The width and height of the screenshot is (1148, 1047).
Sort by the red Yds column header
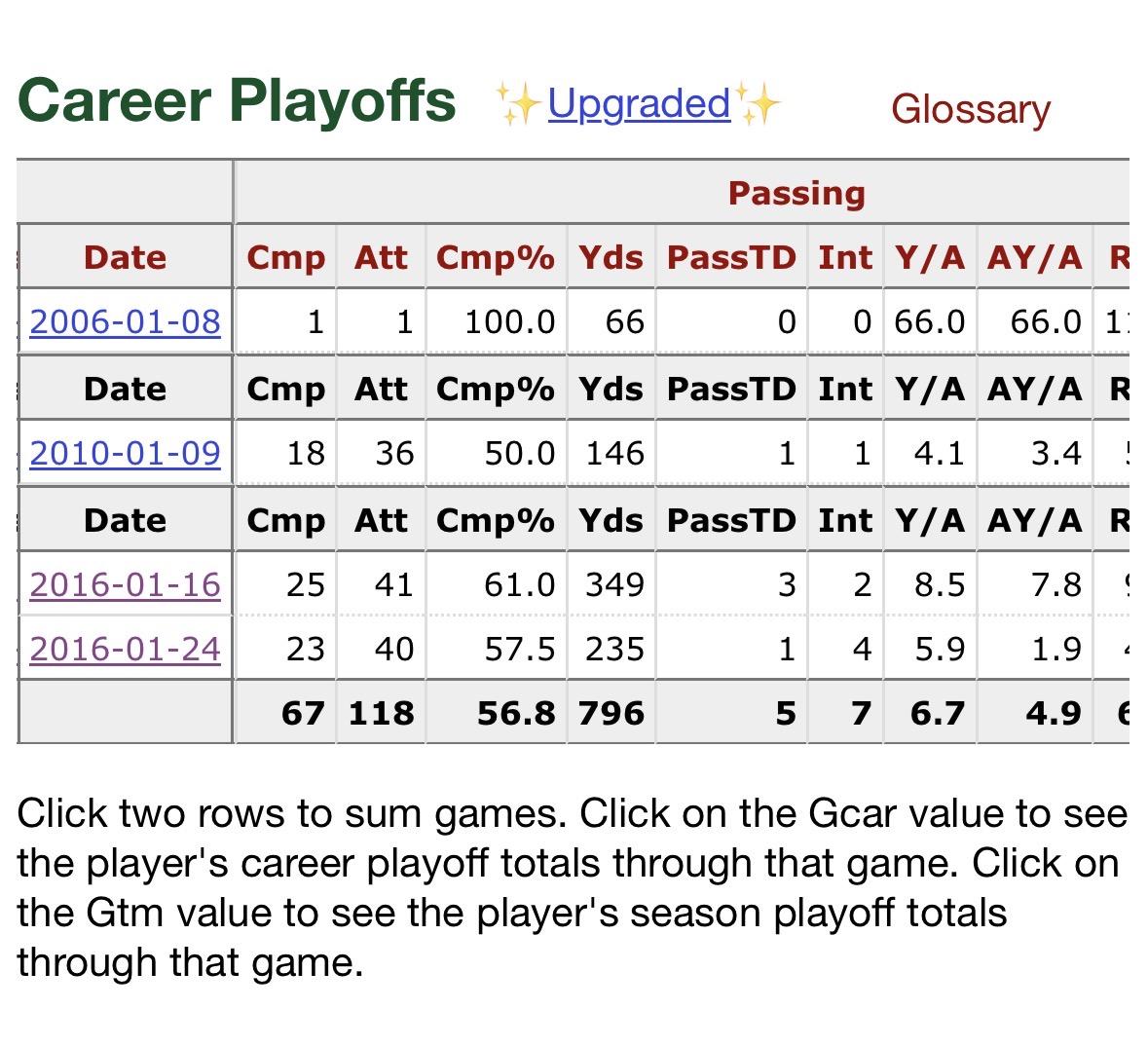click(x=611, y=257)
